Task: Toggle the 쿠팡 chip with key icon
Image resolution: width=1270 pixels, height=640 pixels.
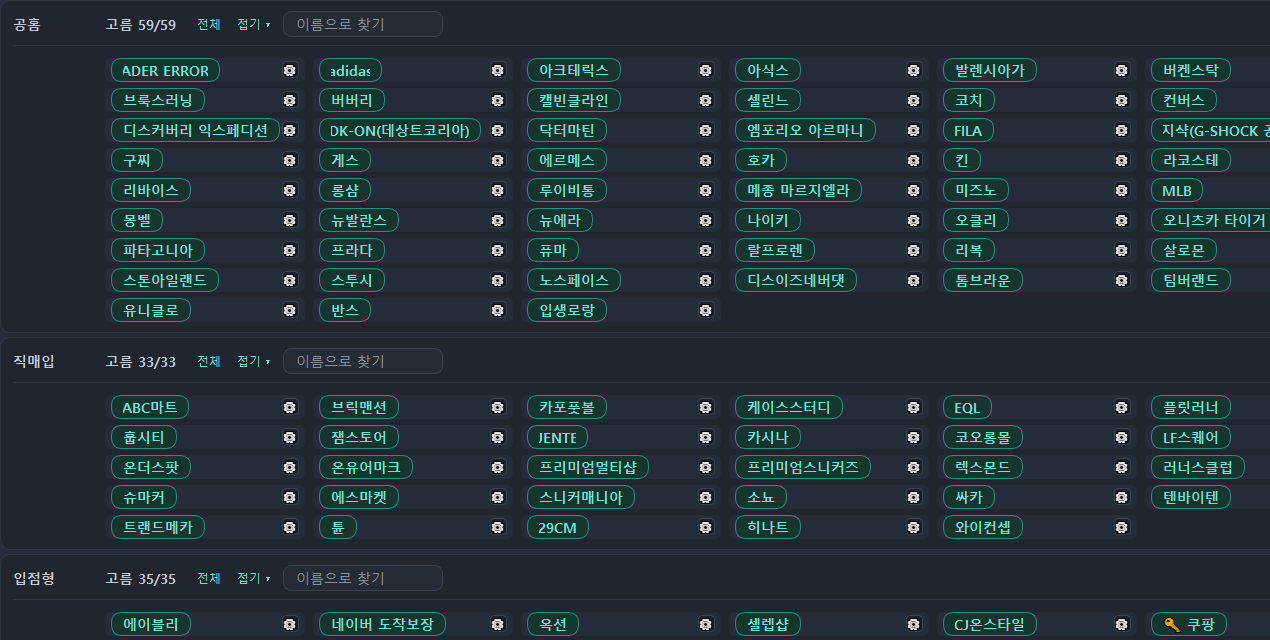Action: 1189,624
